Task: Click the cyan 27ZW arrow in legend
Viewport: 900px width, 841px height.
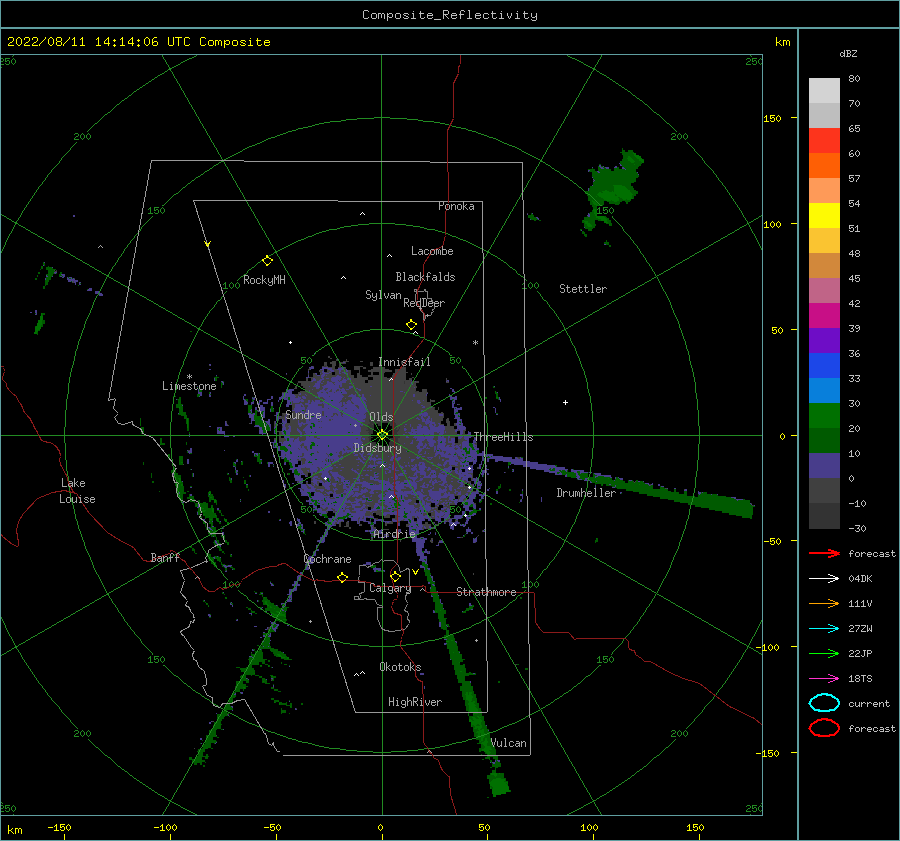Action: [824, 629]
